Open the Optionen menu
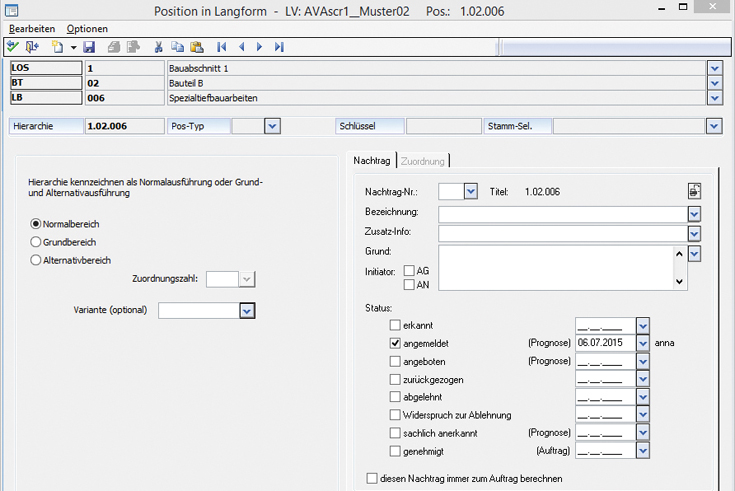The image size is (735, 491). pos(87,29)
